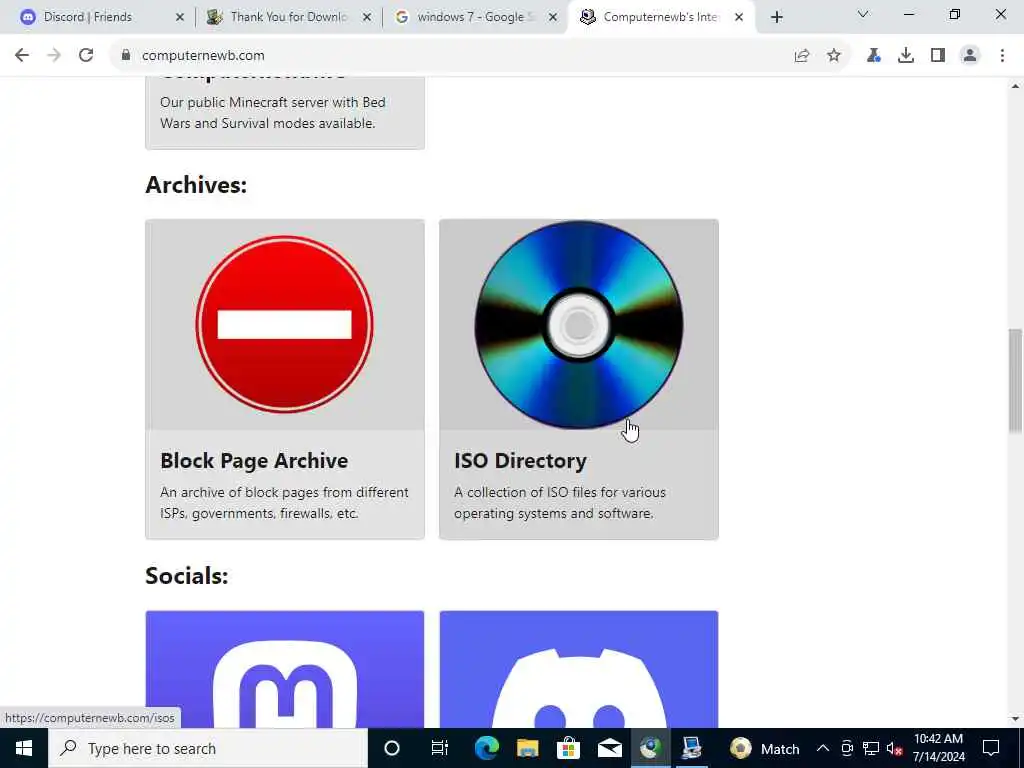Click the Meet Now tray icon
The image size is (1024, 768).
coord(847,748)
